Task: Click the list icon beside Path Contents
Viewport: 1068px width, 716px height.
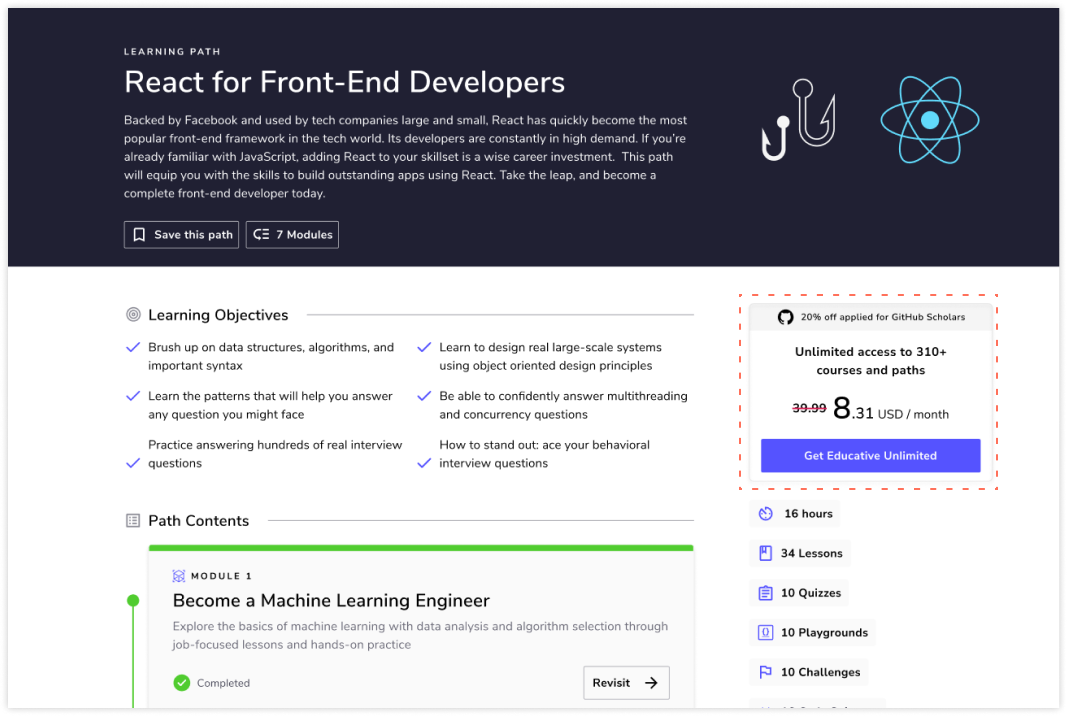Action: (133, 521)
